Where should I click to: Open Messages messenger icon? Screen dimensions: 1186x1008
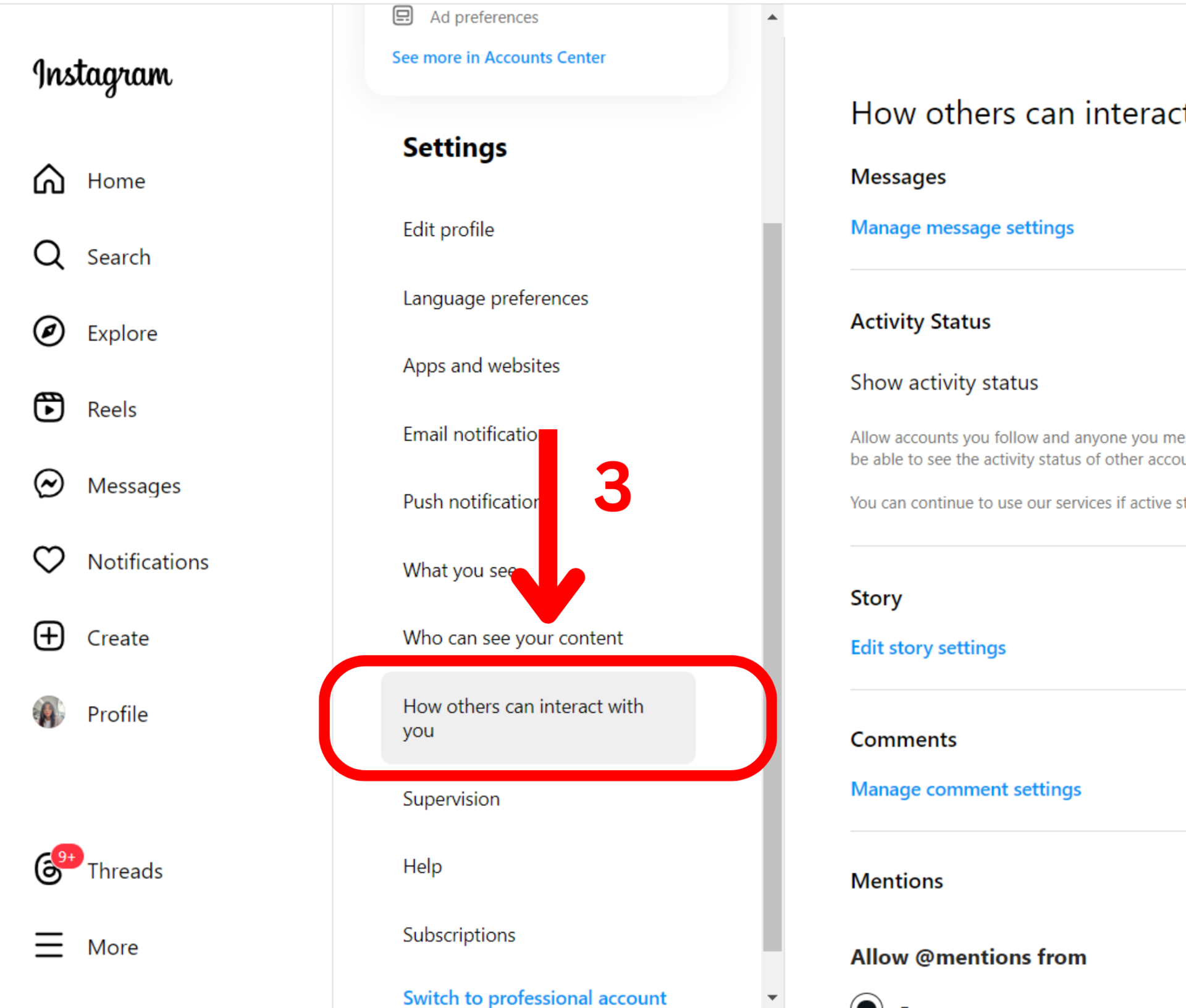49,484
